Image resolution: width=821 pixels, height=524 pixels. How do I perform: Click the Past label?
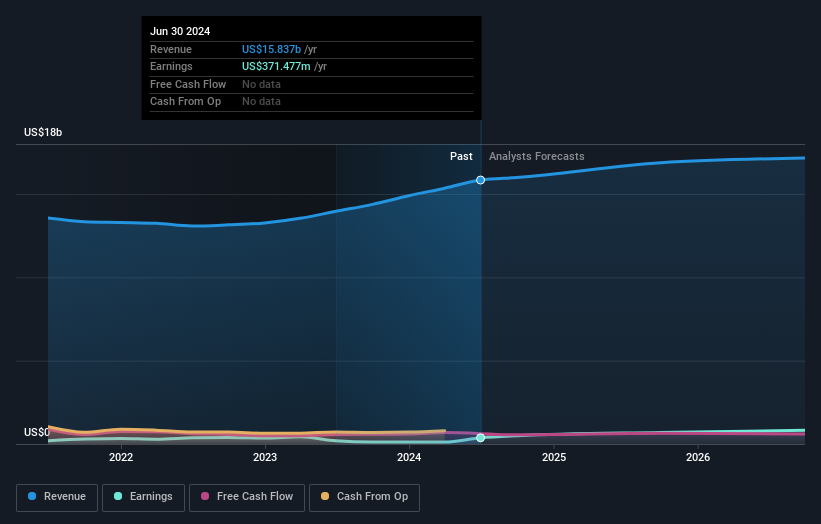(461, 156)
